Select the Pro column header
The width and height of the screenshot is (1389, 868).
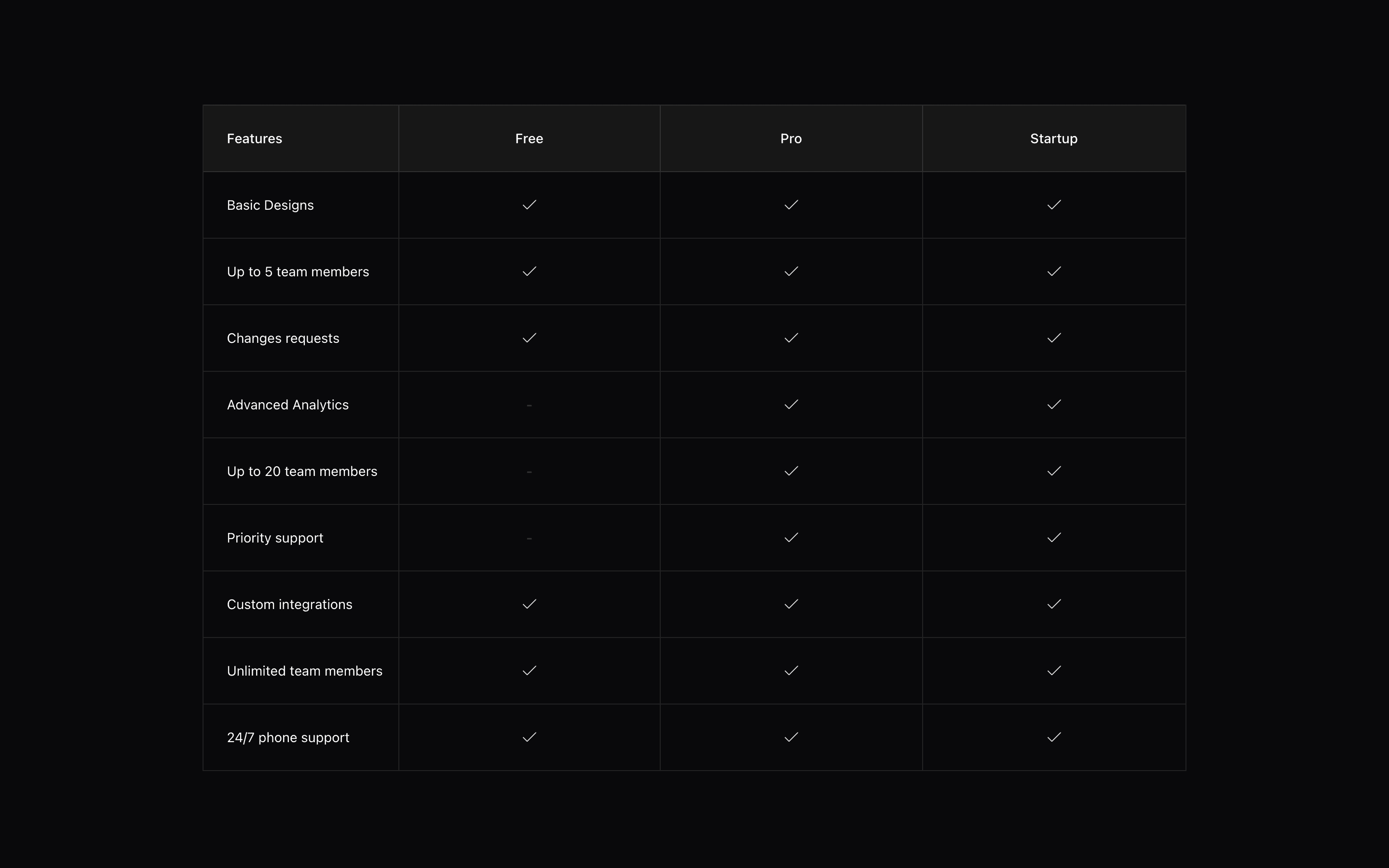point(791,139)
